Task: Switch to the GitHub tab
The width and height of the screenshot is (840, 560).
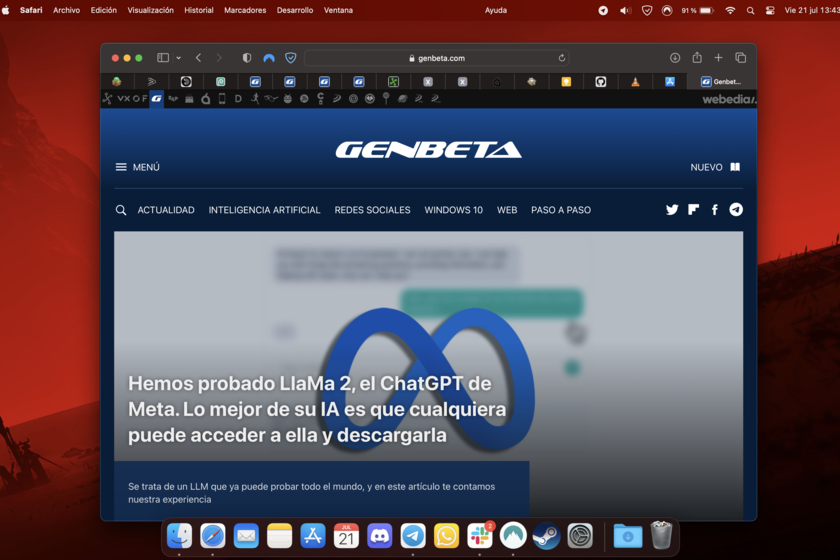Action: [601, 81]
